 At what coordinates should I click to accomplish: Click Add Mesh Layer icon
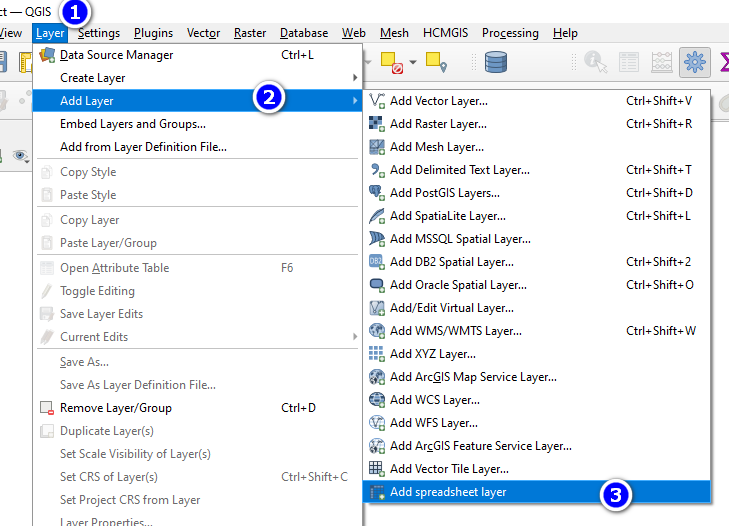pos(377,147)
